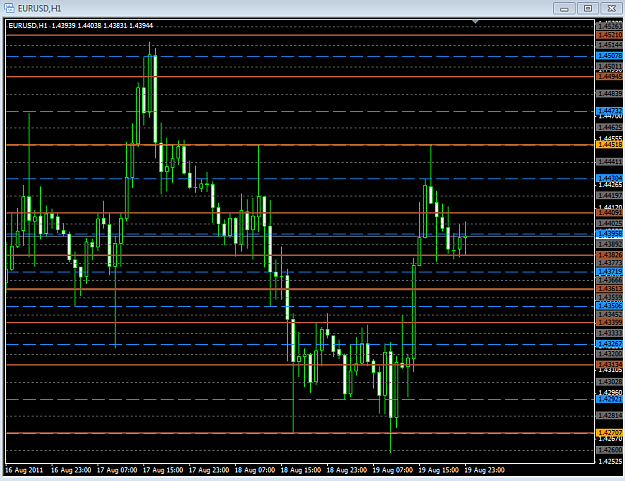Image resolution: width=625 pixels, height=481 pixels.
Task: Select the brown 1.44945 price label
Action: (x=610, y=76)
